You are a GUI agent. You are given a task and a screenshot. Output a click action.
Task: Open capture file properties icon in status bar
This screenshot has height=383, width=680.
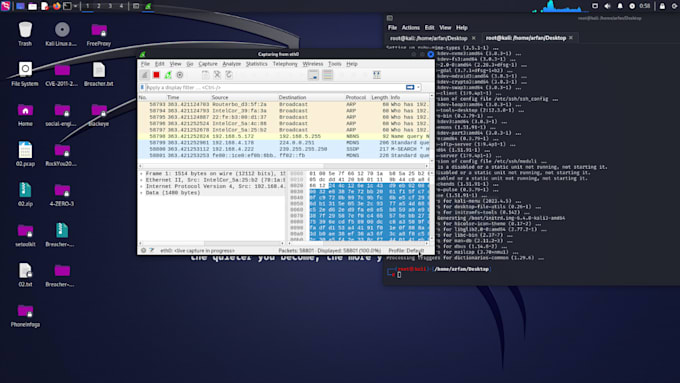[152, 251]
